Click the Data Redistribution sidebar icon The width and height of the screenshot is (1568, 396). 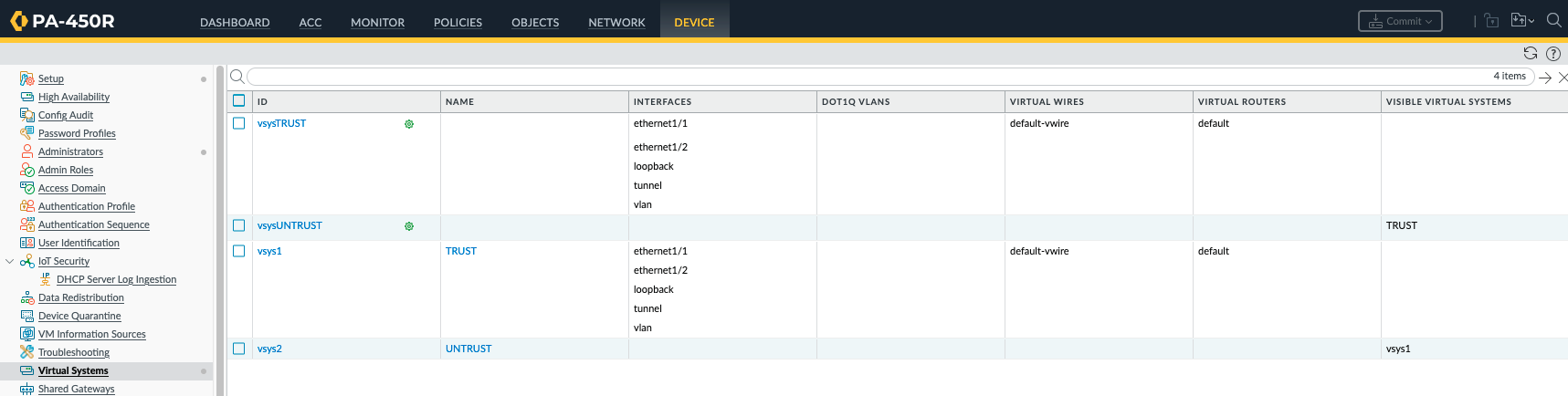click(27, 297)
